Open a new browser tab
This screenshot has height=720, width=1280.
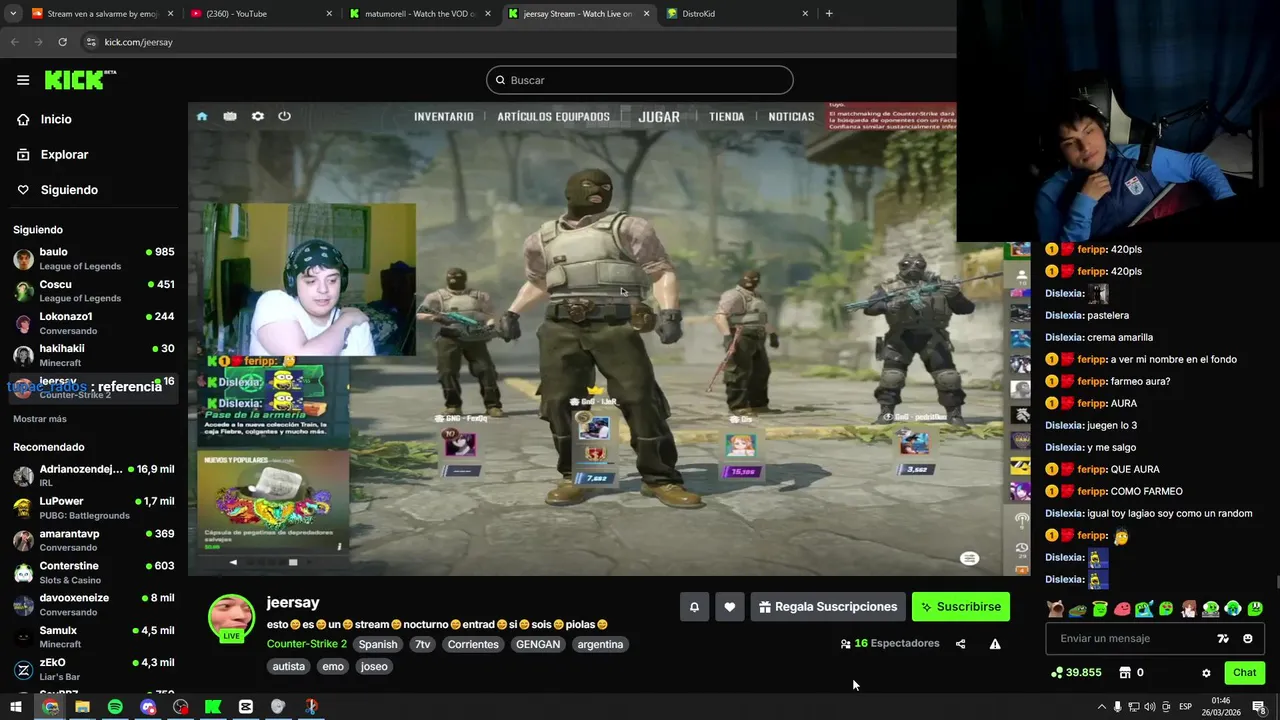pyautogui.click(x=829, y=14)
